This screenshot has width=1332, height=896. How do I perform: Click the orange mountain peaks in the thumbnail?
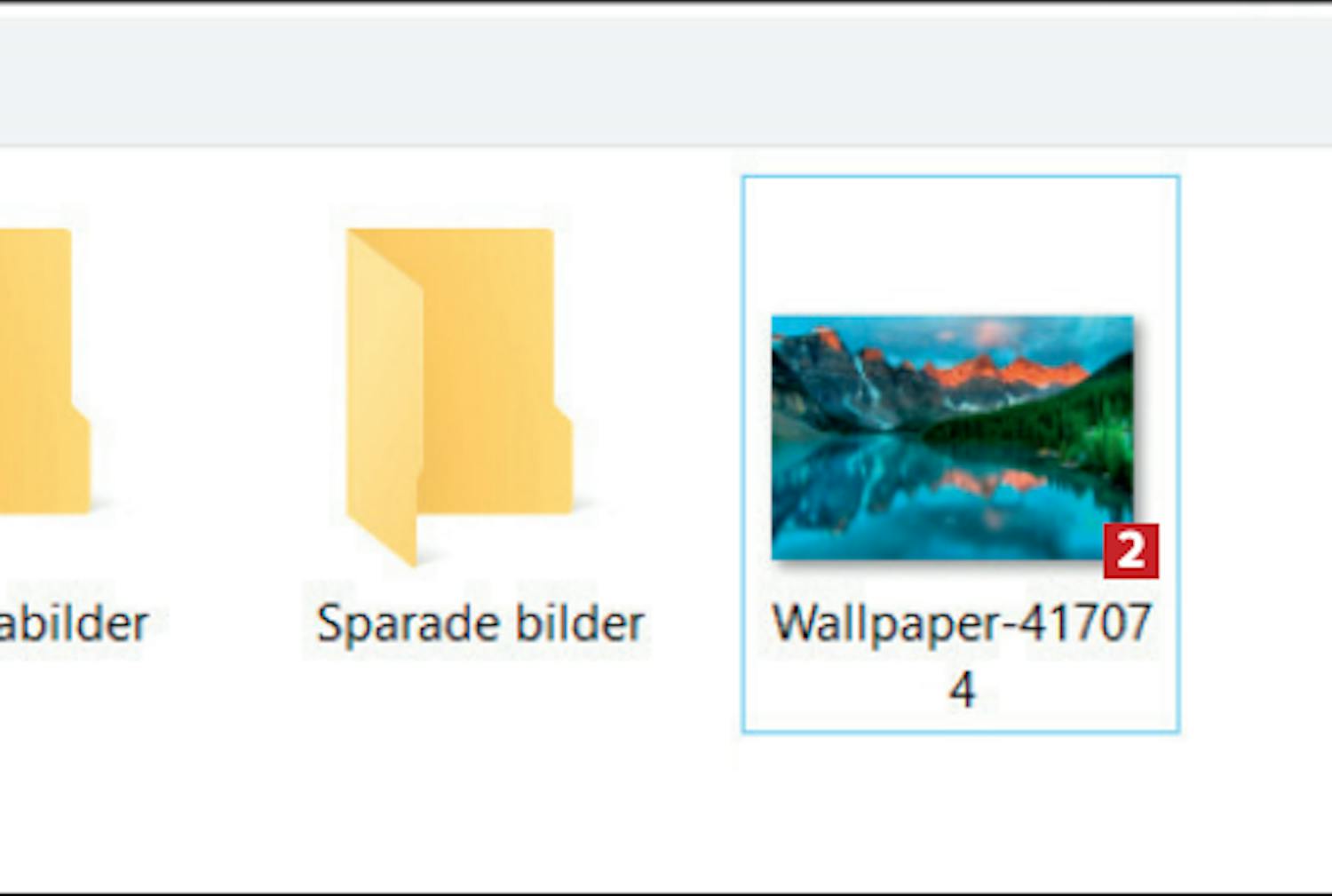(x=1003, y=371)
